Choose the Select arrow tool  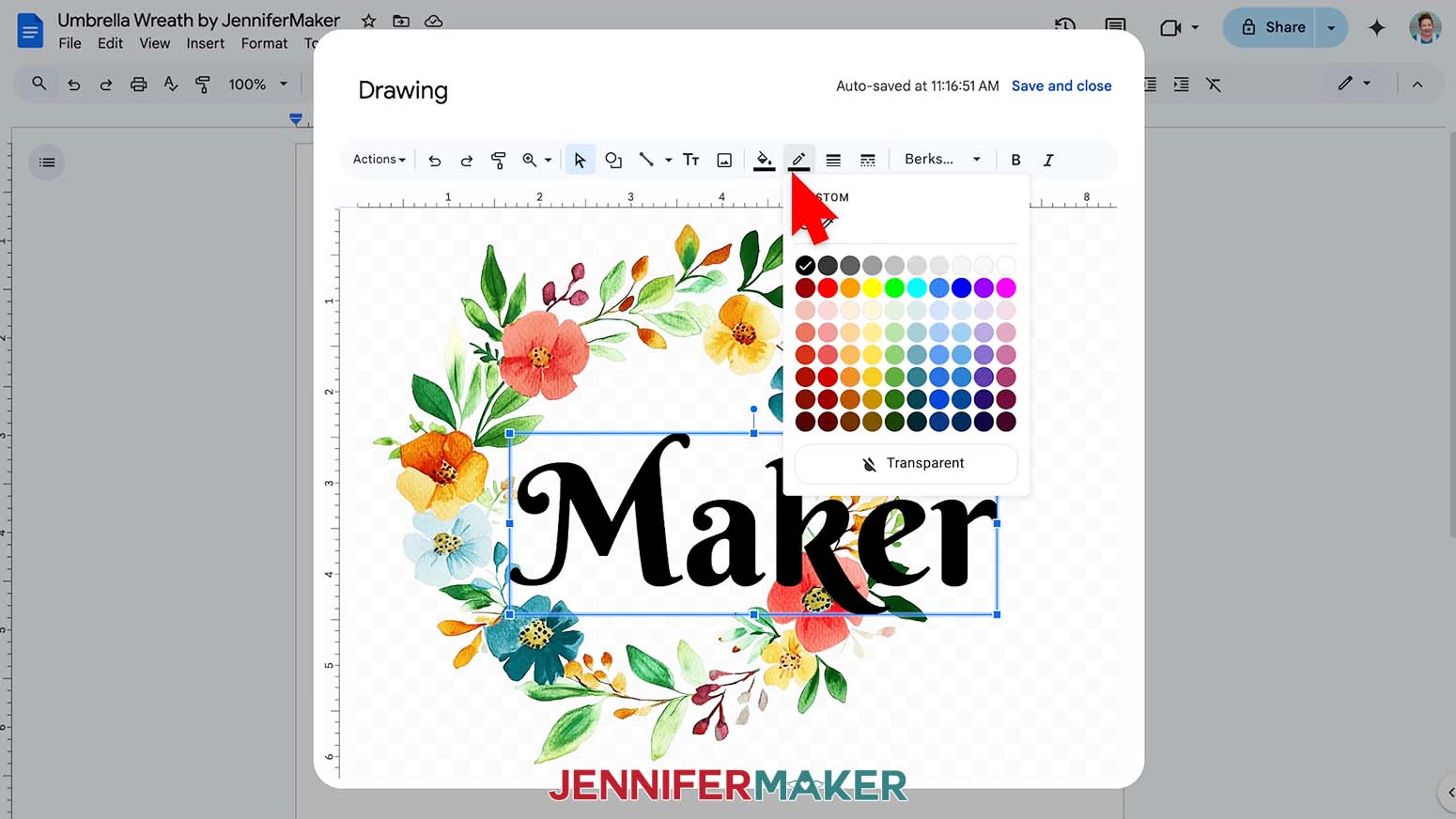pos(580,161)
